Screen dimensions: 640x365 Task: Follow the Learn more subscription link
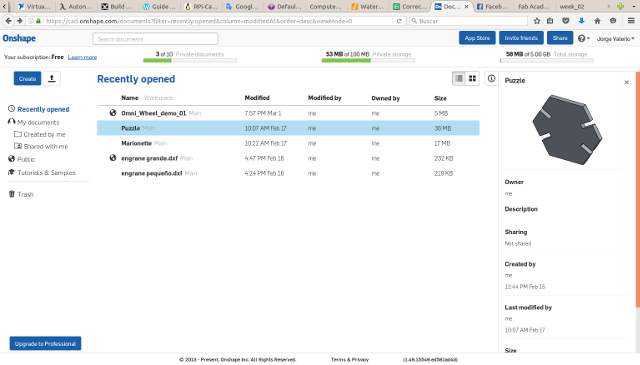pos(82,57)
